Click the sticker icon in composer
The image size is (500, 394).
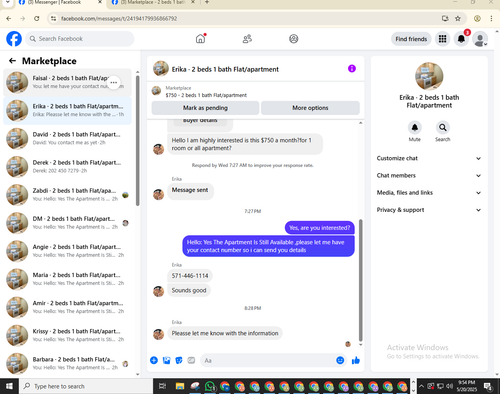[x=179, y=360]
